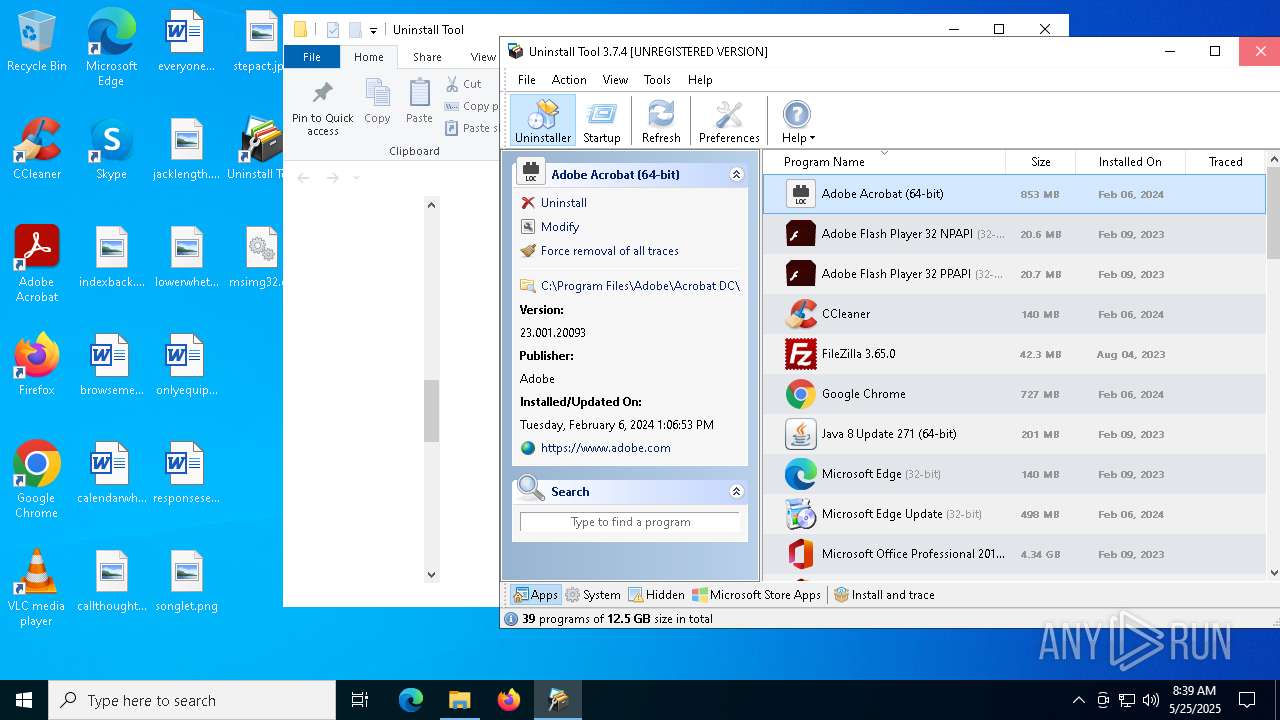Refresh the installed programs list
This screenshot has height=720, width=1280.
pos(661,121)
